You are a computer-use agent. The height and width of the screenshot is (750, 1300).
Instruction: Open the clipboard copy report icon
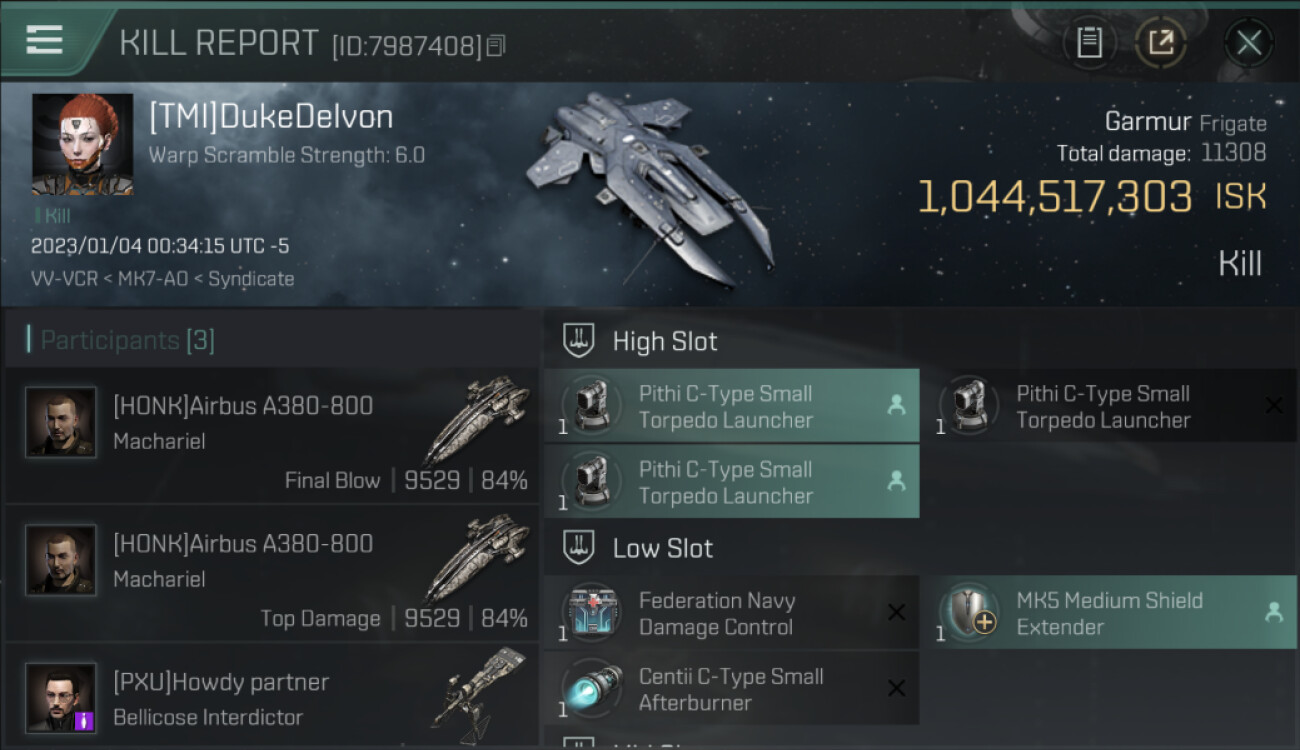(1089, 43)
